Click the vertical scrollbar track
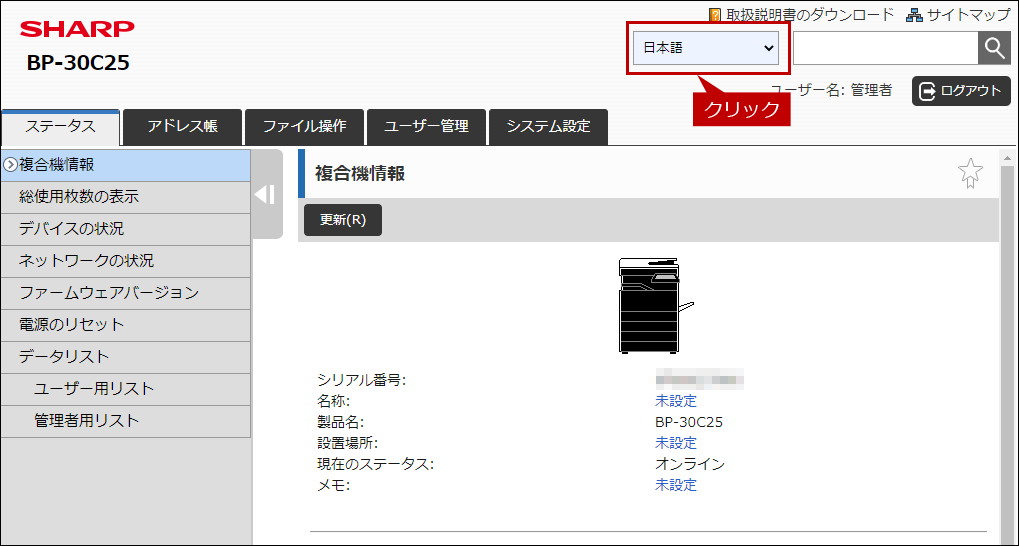The height and width of the screenshot is (546, 1019). [x=1008, y=354]
